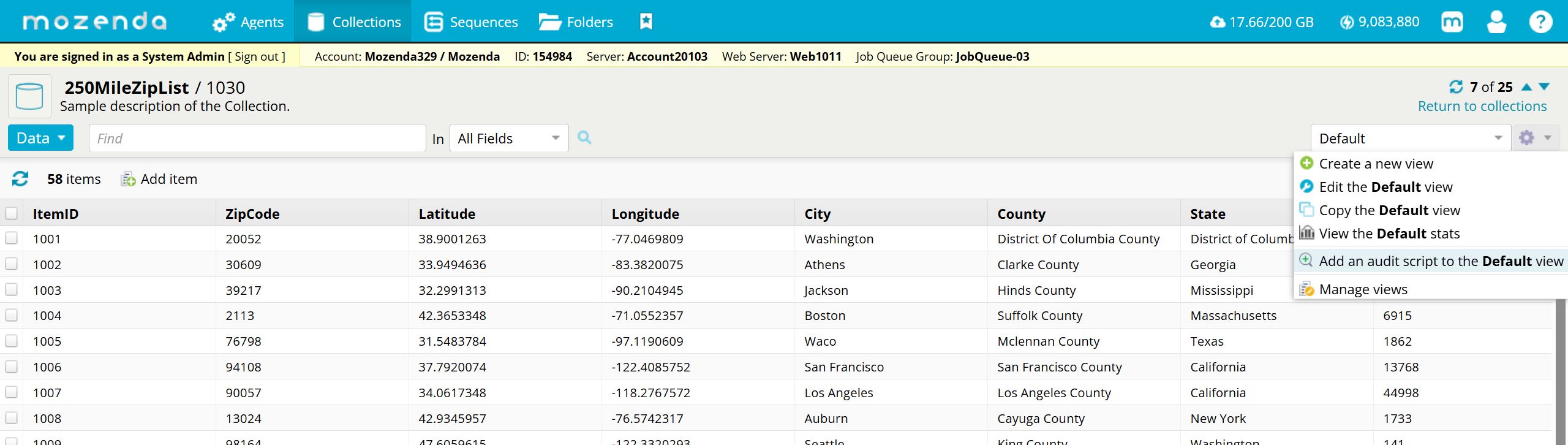The width and height of the screenshot is (1568, 445).
Task: Check the row for ItemID 1007
Action: click(x=11, y=392)
